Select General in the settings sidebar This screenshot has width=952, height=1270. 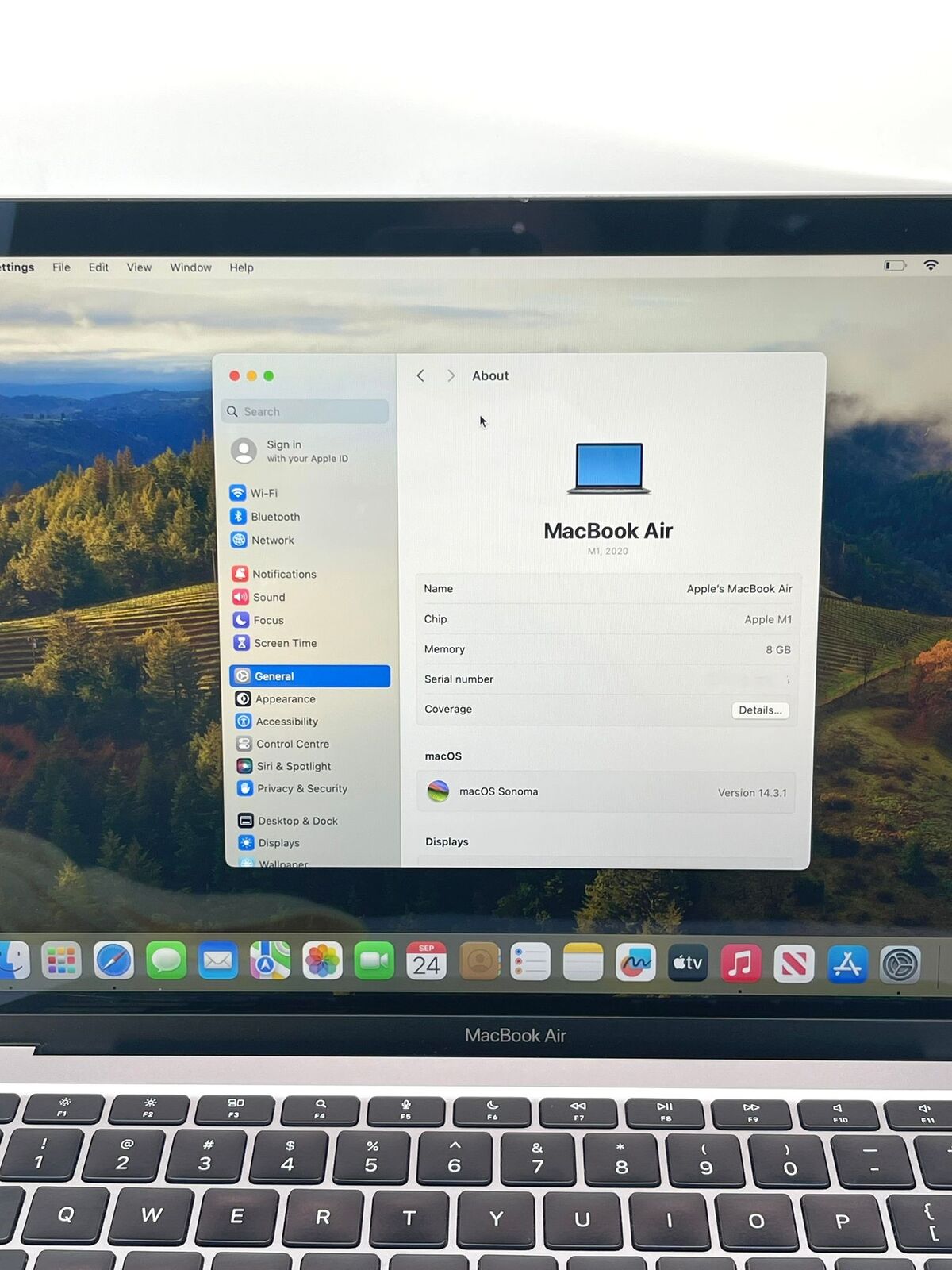click(309, 676)
